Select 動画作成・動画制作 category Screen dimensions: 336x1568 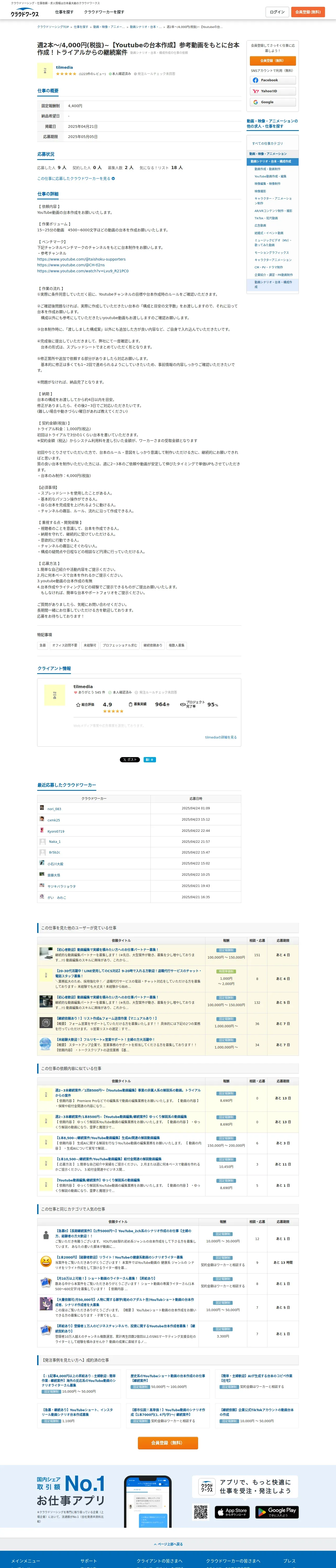coord(268,169)
